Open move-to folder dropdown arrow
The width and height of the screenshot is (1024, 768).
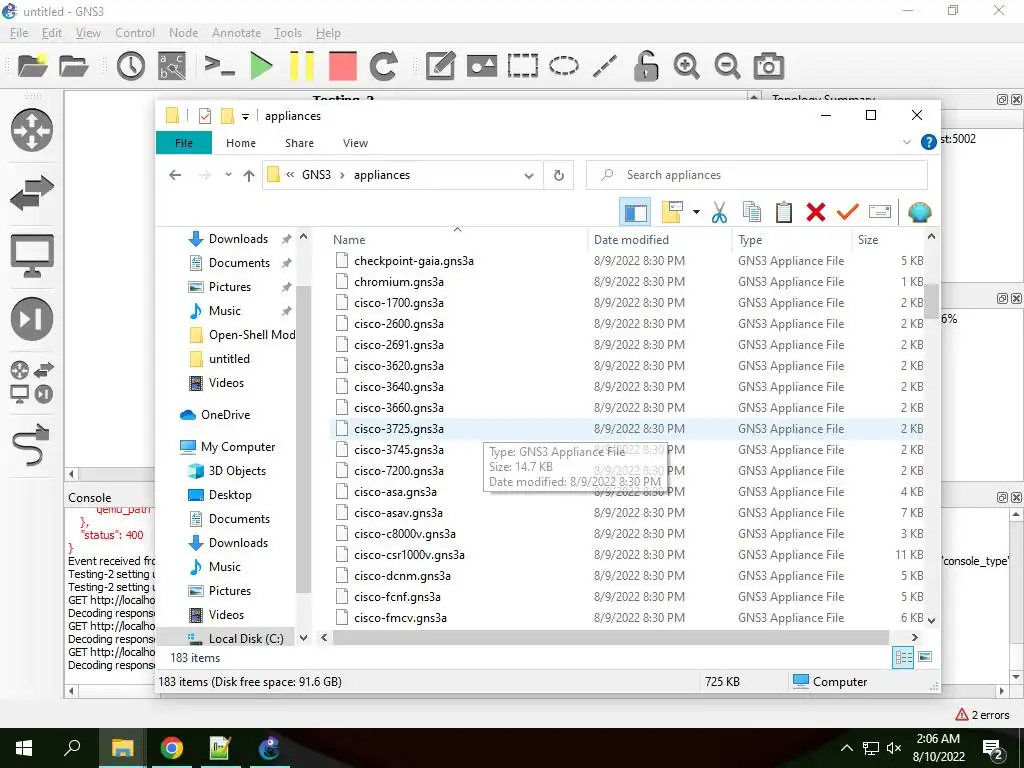696,212
